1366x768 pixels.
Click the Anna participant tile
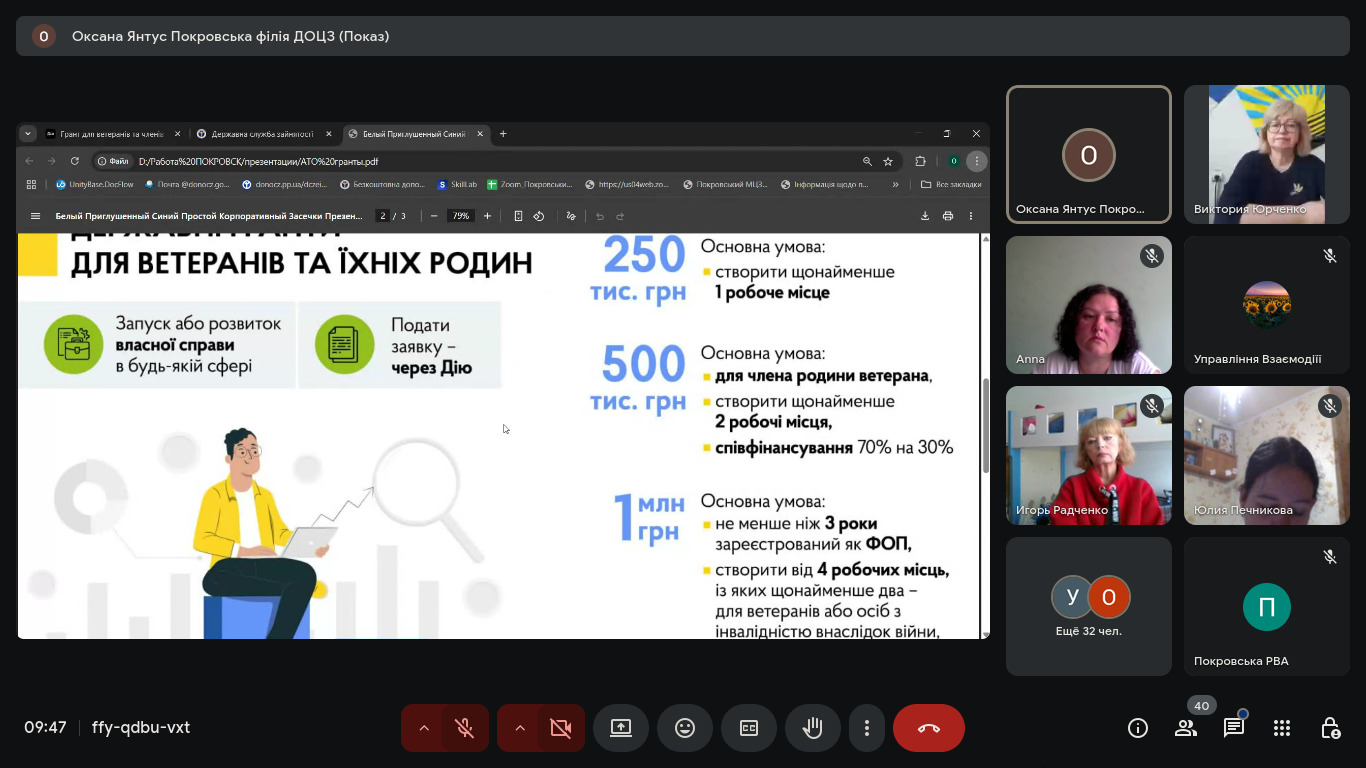tap(1088, 305)
